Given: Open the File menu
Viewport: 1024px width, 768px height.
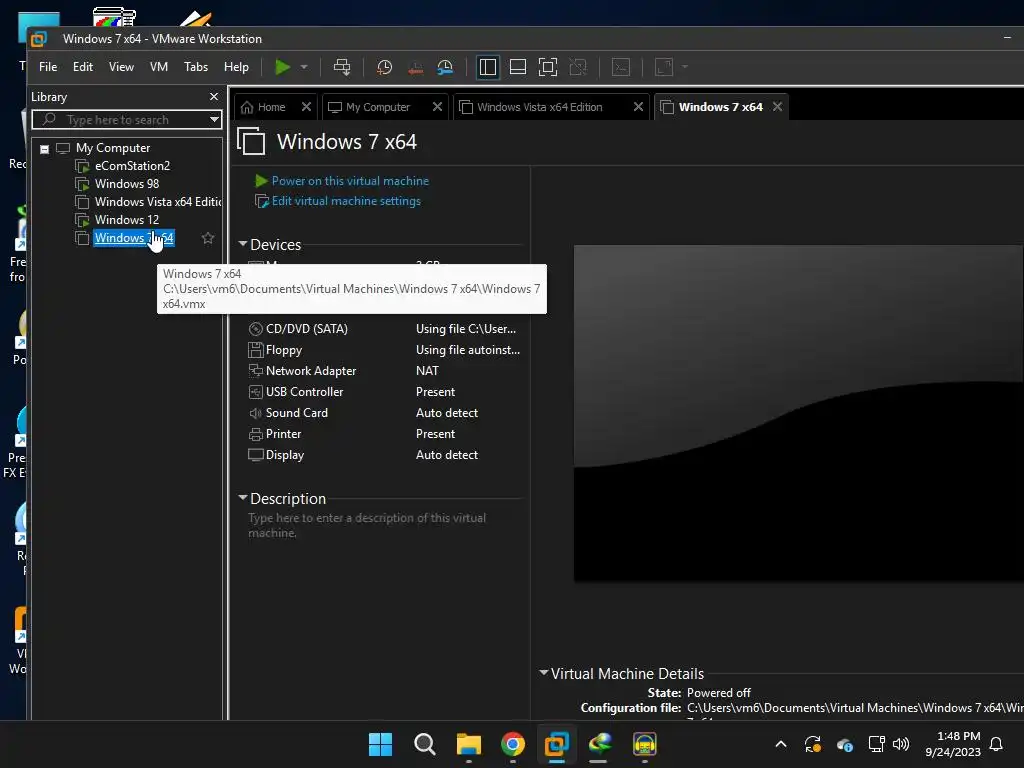Looking at the screenshot, I should (48, 67).
